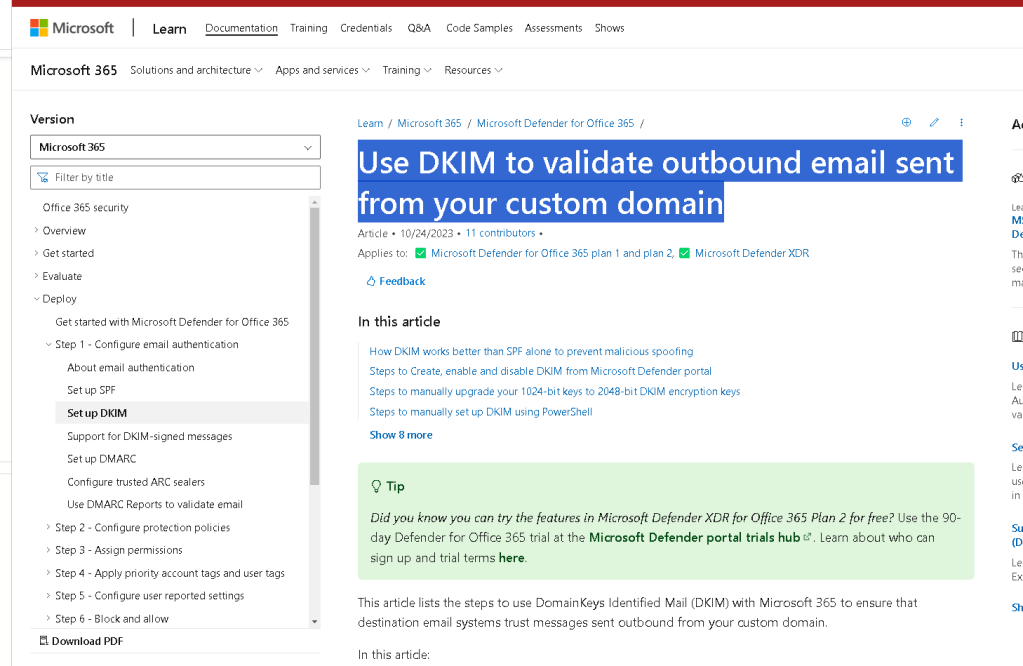Click the Feedback thumbs-up icon
Screen dimensions: 1023x666
tap(371, 281)
